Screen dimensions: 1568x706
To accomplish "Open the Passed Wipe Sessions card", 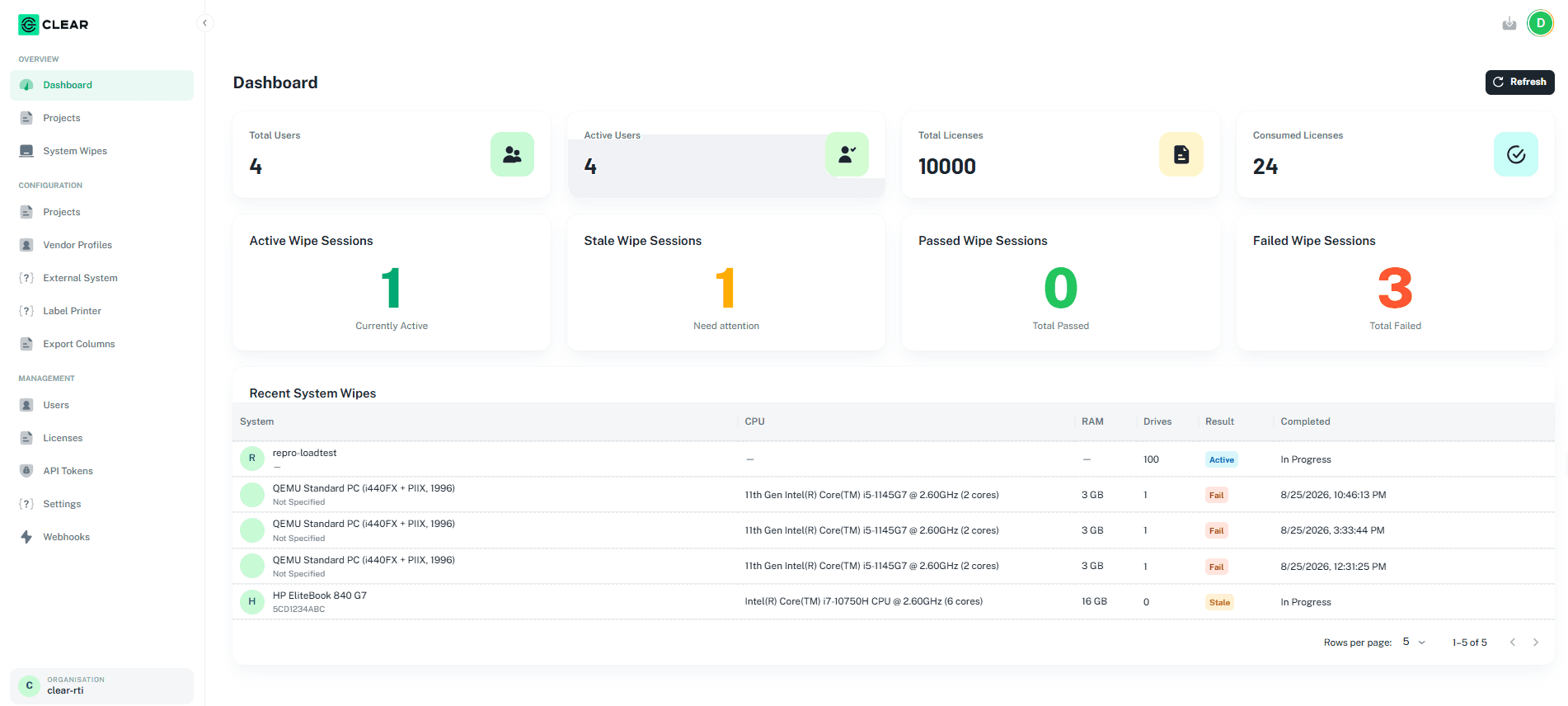I will (1061, 283).
